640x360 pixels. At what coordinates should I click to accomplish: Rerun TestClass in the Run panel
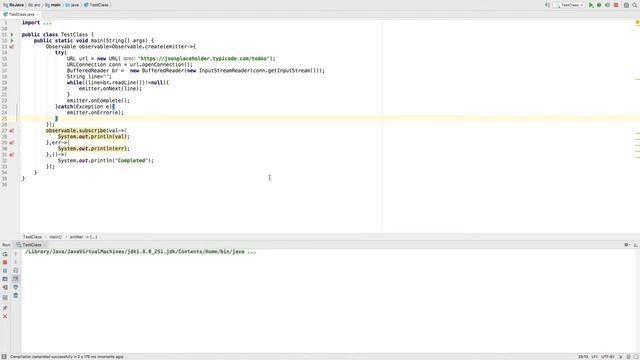click(5, 254)
